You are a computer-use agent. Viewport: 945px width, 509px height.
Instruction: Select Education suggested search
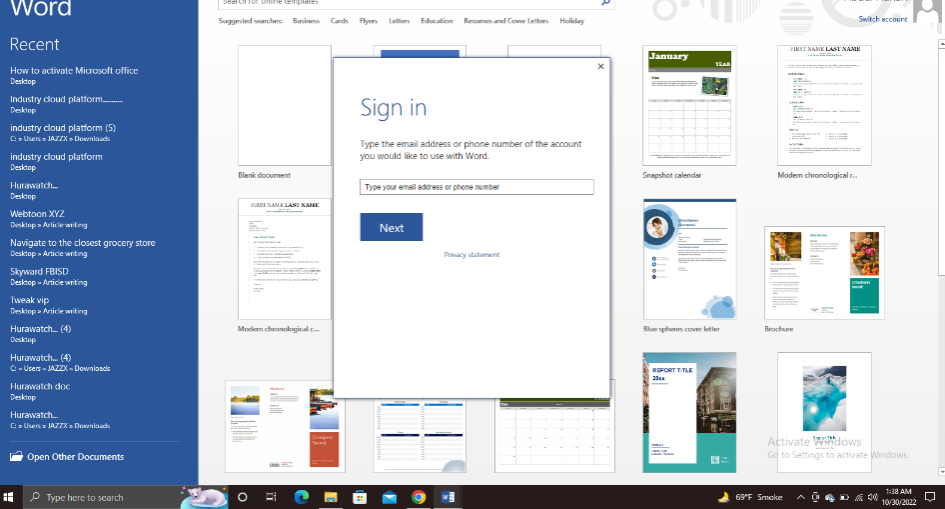pos(436,20)
